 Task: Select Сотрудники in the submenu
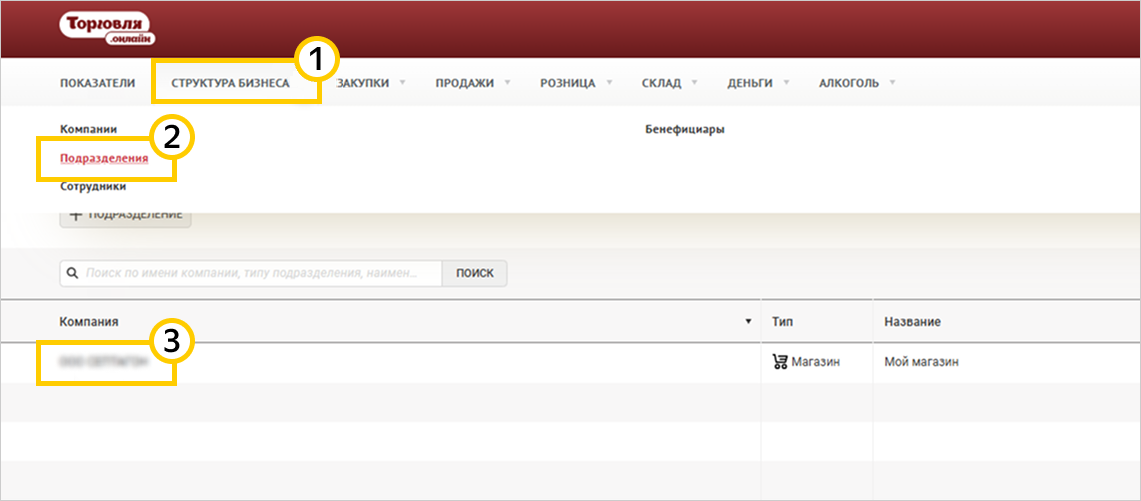pyautogui.click(x=92, y=186)
